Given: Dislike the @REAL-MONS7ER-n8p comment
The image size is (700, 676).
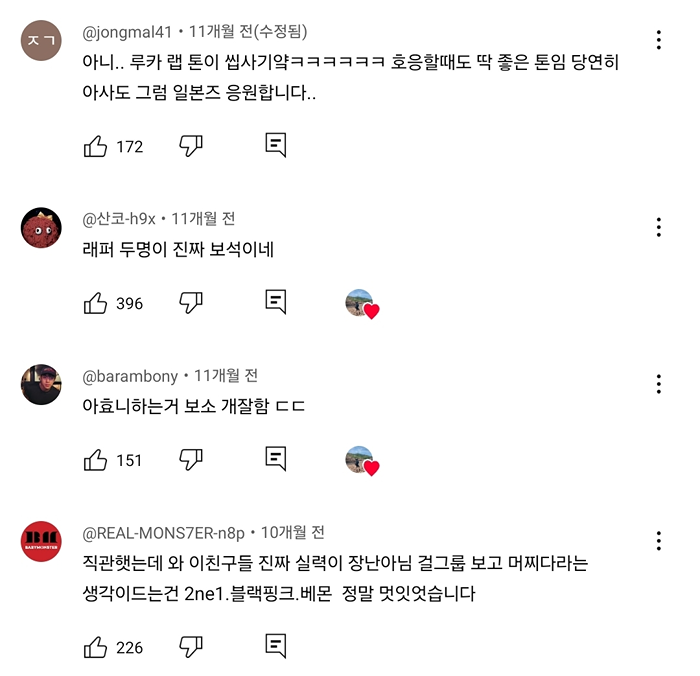Looking at the screenshot, I should coord(191,647).
